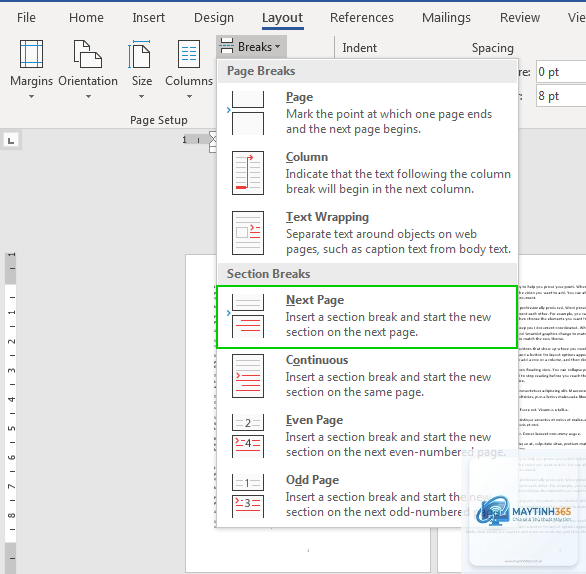Click the vertical ruler on the left

[10, 413]
